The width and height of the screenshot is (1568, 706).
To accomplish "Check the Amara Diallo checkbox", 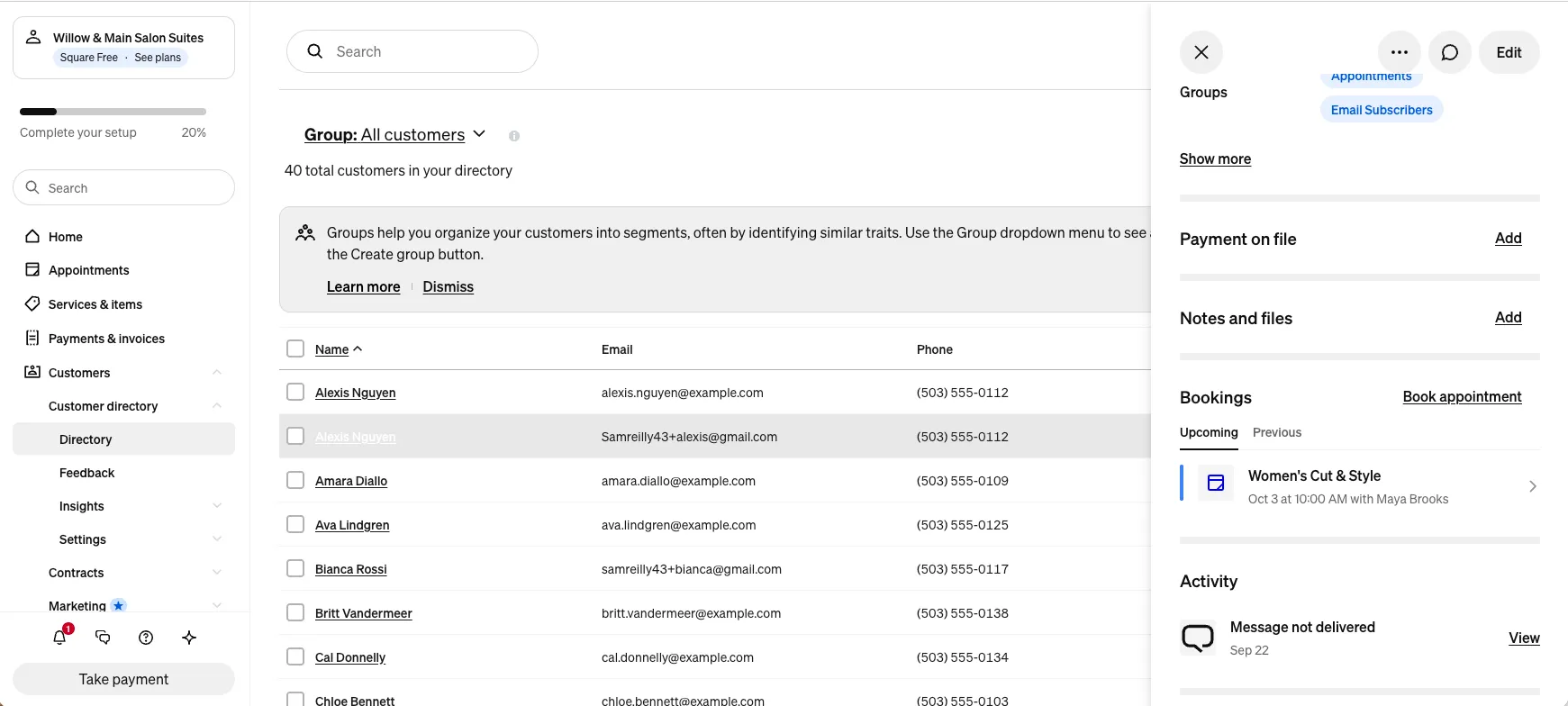I will coord(295,480).
